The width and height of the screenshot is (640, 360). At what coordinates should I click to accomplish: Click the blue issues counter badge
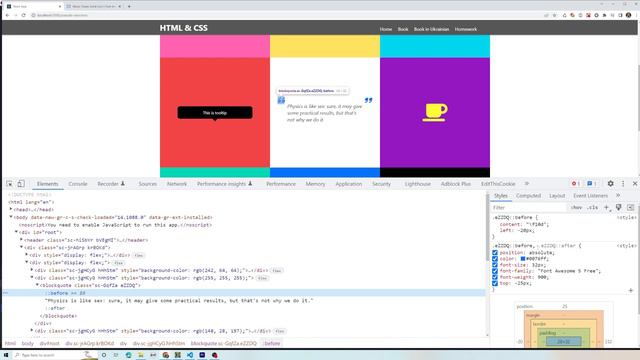tap(591, 184)
